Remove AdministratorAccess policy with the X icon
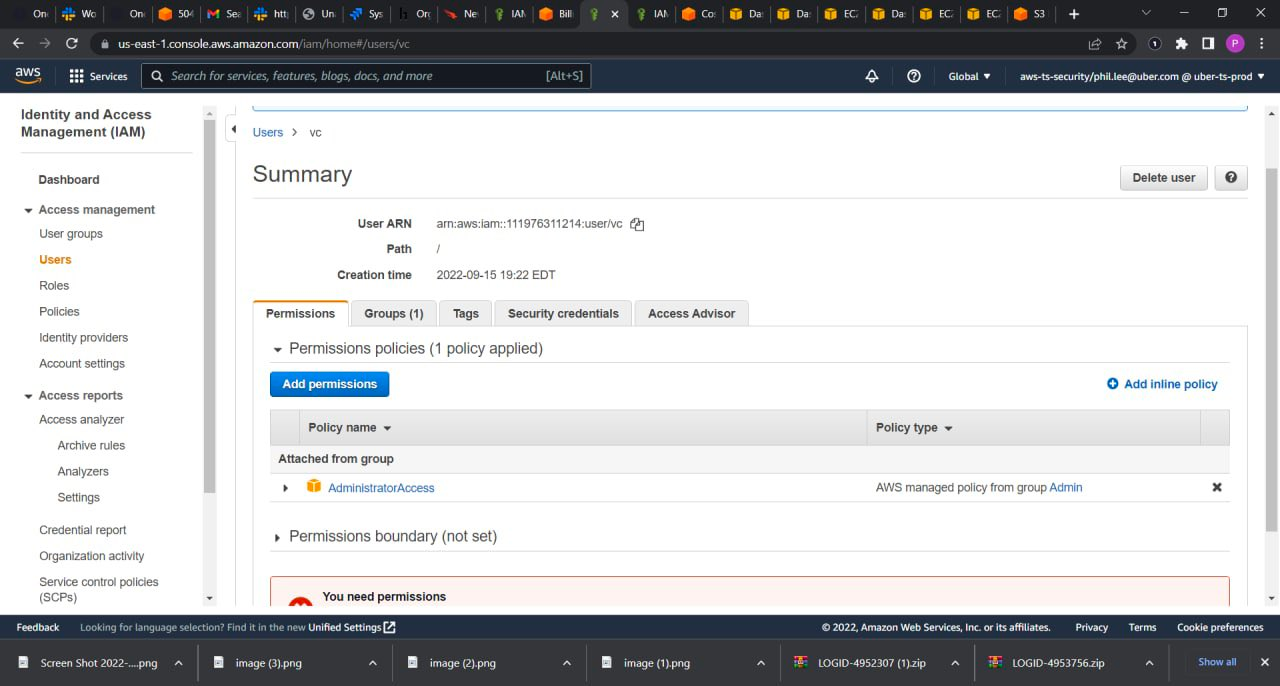 coord(1216,487)
